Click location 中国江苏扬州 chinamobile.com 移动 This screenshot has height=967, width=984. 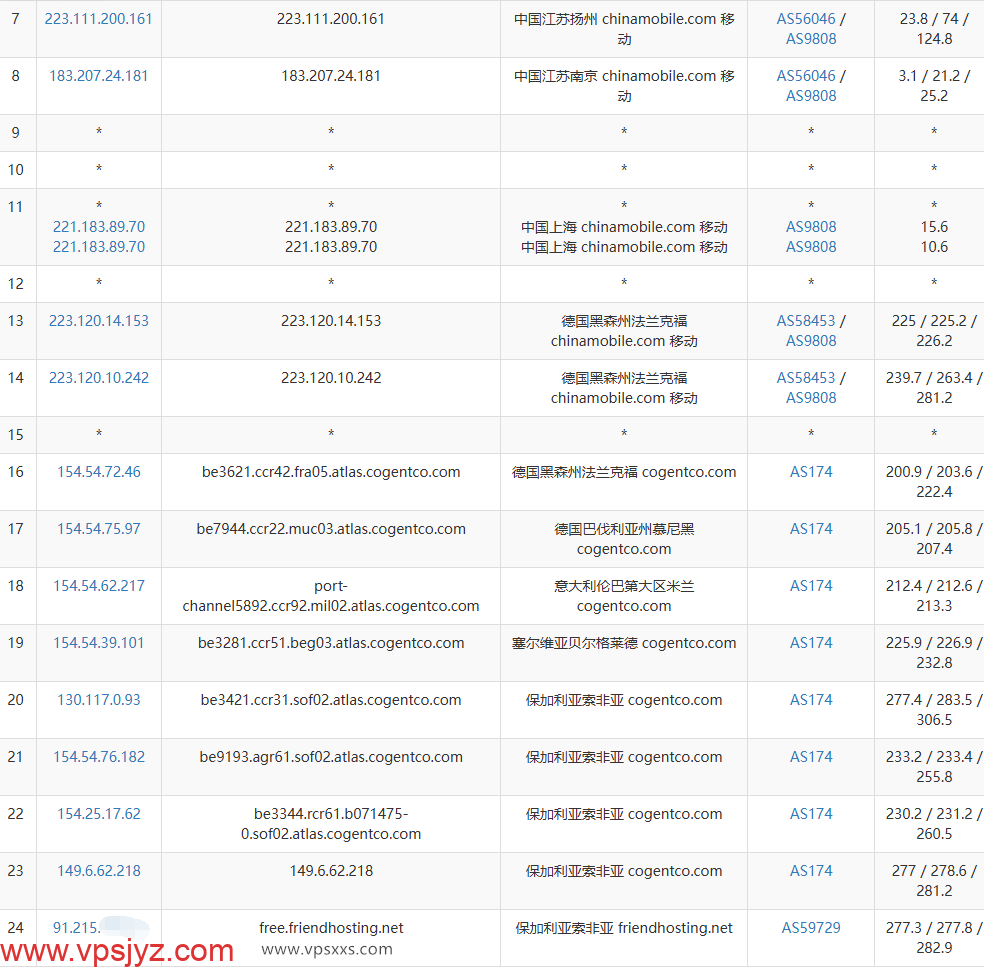point(624,29)
